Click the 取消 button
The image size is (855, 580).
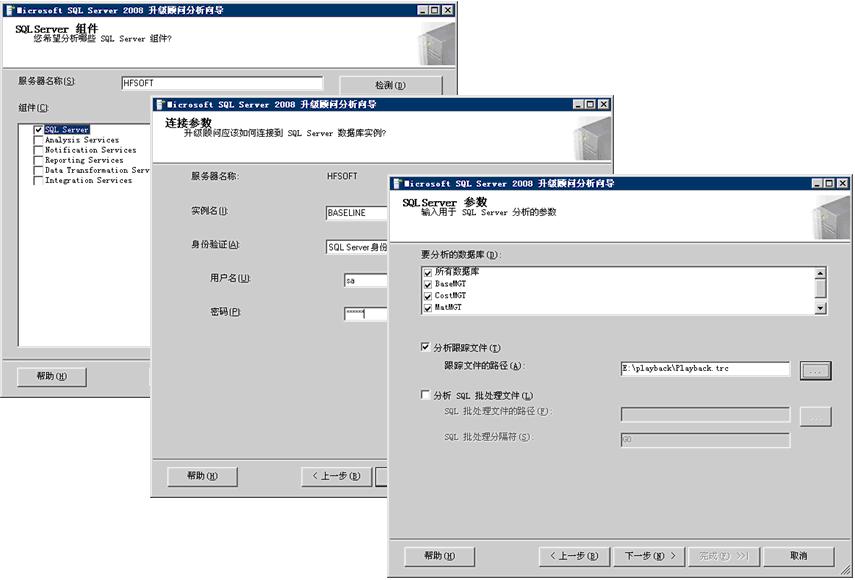tap(799, 556)
